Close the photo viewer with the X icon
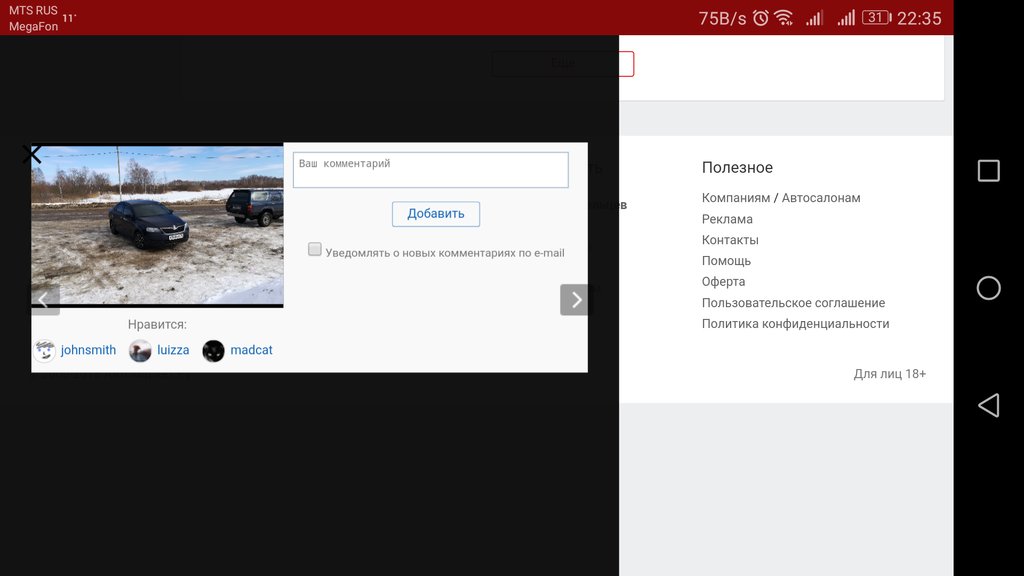This screenshot has width=1024, height=576. [31, 154]
